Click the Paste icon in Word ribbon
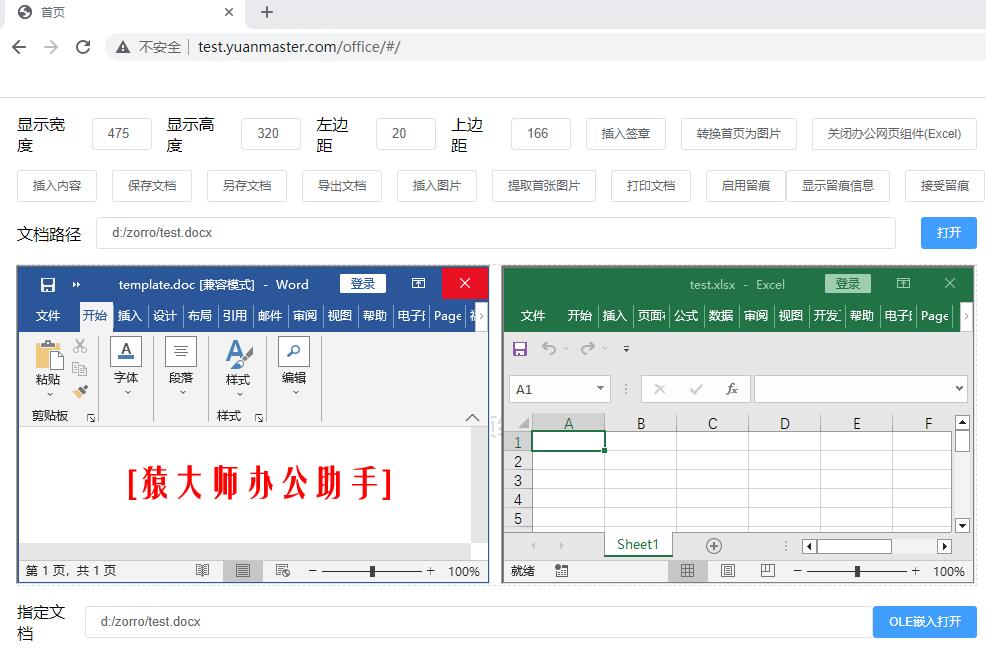Viewport: 986px width, 654px height. [48, 355]
